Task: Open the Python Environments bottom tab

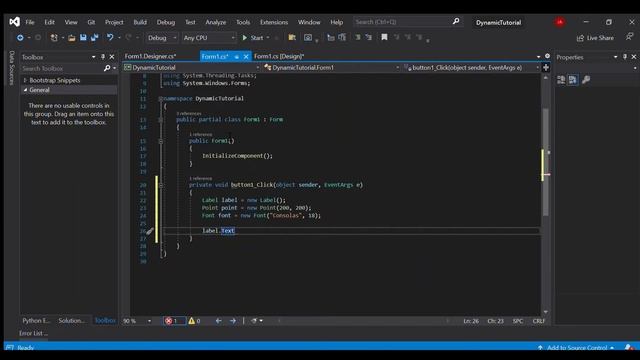Action: click(x=36, y=320)
